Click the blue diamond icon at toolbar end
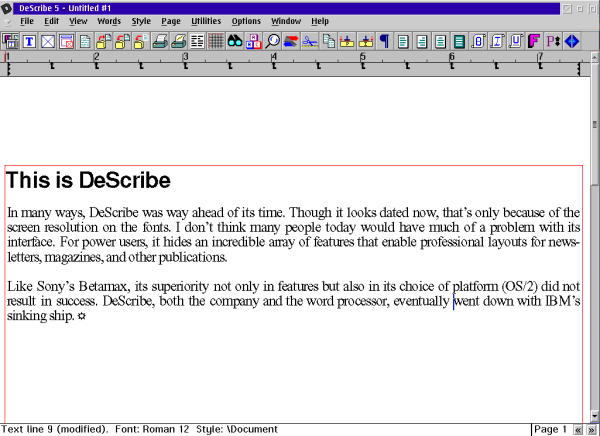The width and height of the screenshot is (600, 436). click(x=572, y=41)
